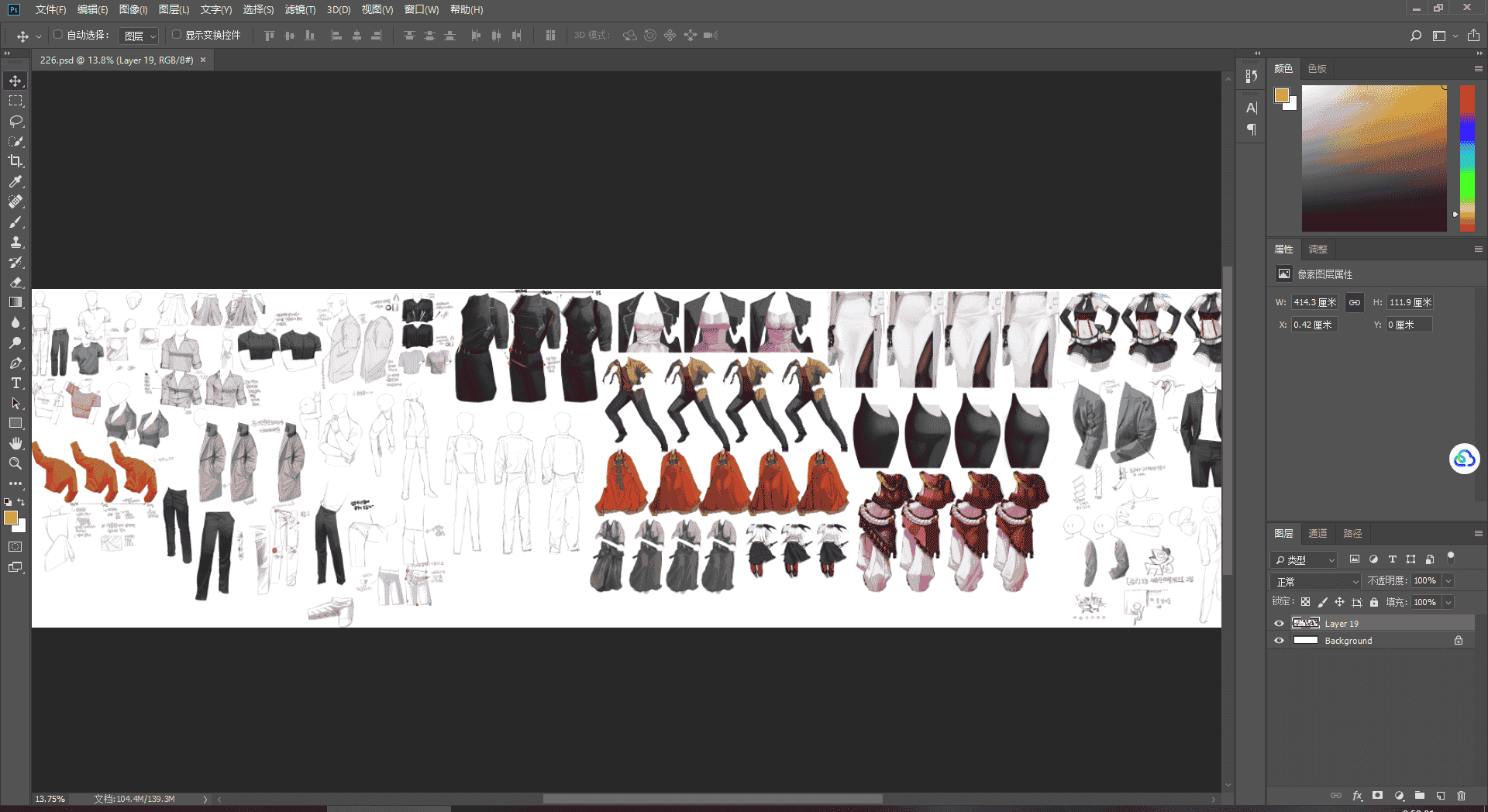1488x812 pixels.
Task: Switch to the Adjustments tab
Action: pyautogui.click(x=1318, y=249)
